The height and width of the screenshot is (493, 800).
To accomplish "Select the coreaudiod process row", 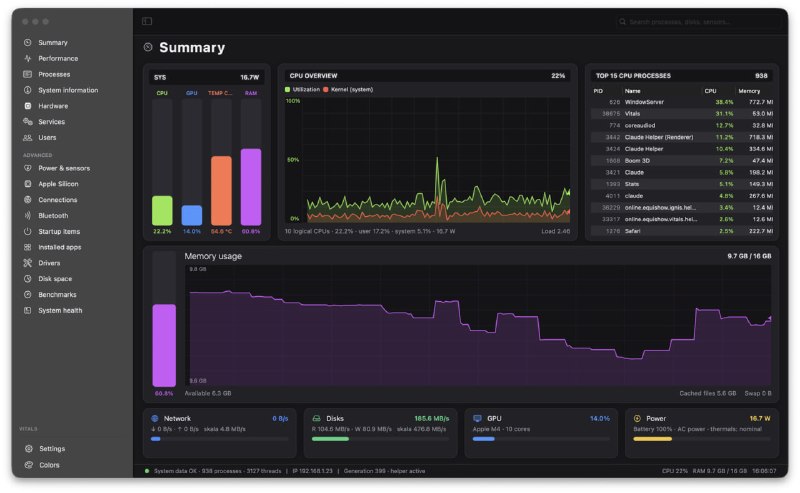I will point(682,126).
